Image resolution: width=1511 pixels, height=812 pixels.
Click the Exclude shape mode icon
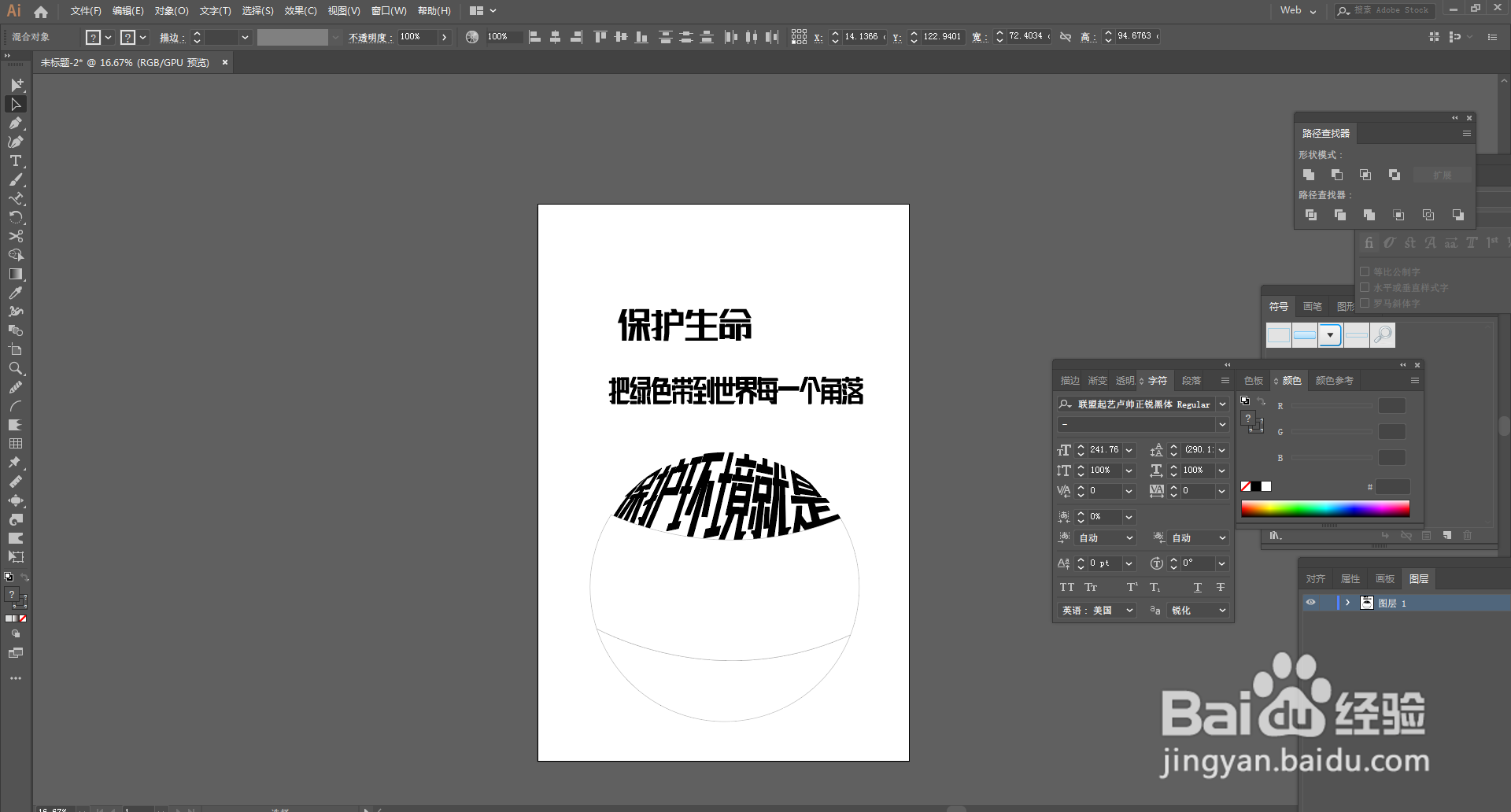[1395, 175]
